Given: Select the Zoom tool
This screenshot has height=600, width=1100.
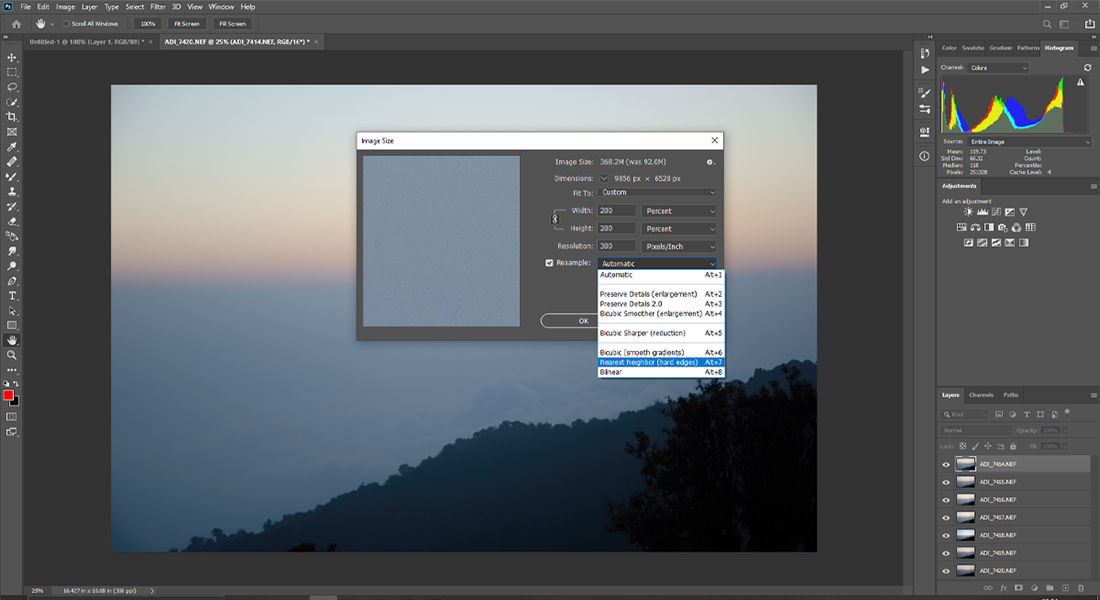Looking at the screenshot, I should pyautogui.click(x=12, y=355).
